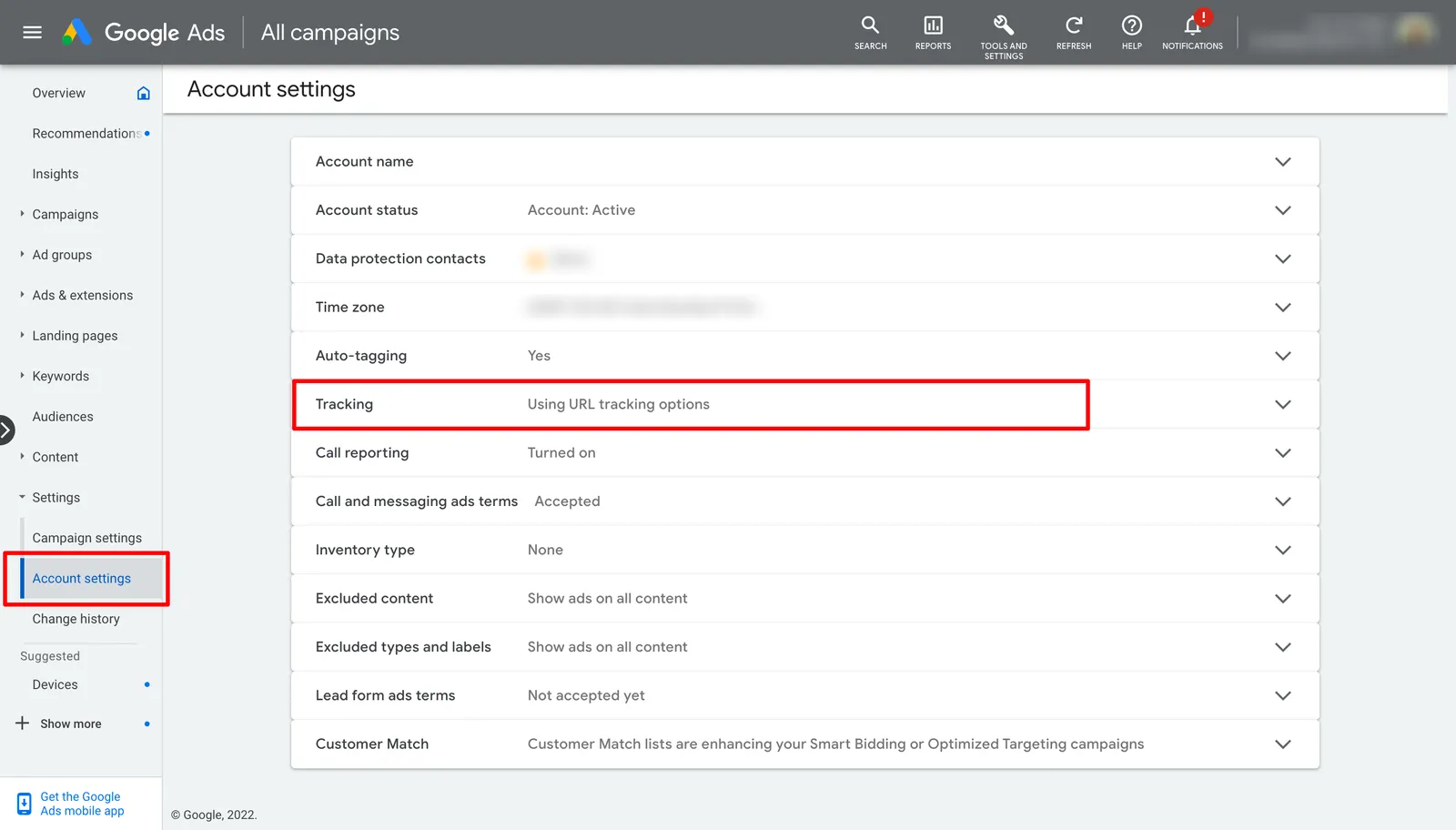Open Devices under Suggested
The image size is (1456, 830).
click(x=56, y=684)
